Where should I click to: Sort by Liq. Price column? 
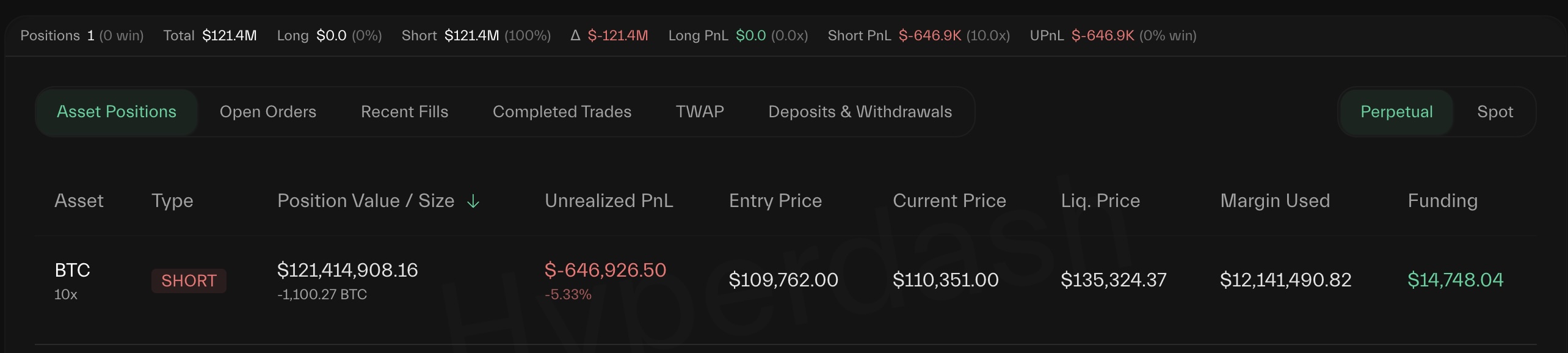point(1100,201)
